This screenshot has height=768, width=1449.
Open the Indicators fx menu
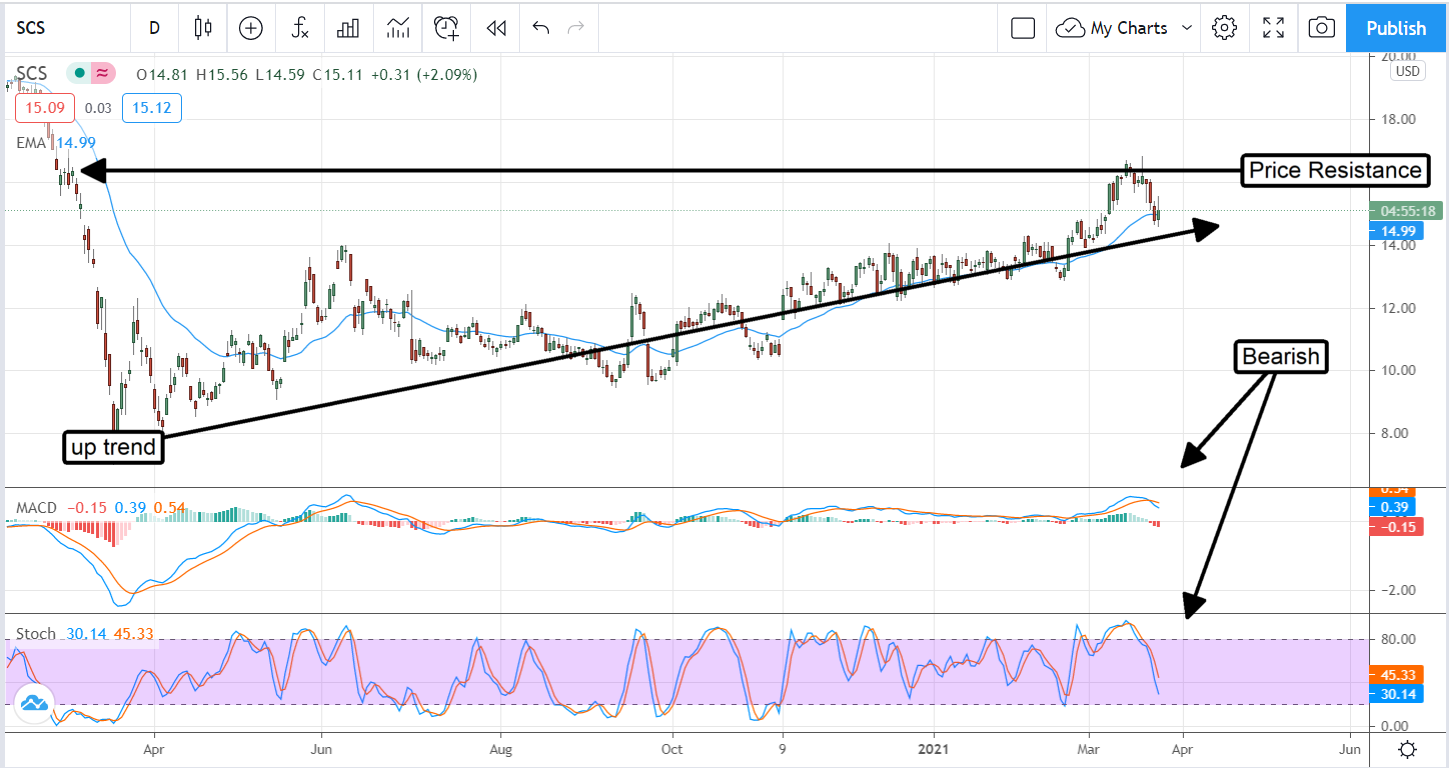tap(300, 28)
